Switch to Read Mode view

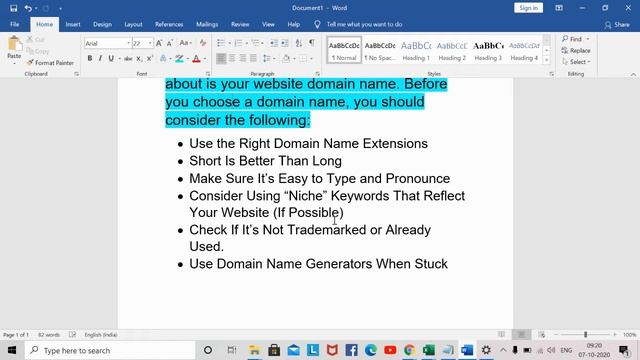[501, 335]
